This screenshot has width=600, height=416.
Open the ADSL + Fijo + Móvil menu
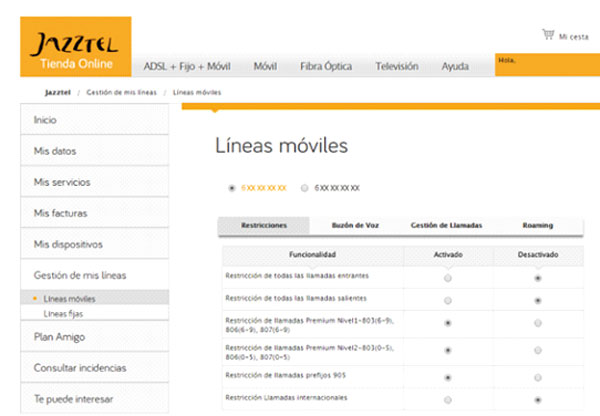186,67
